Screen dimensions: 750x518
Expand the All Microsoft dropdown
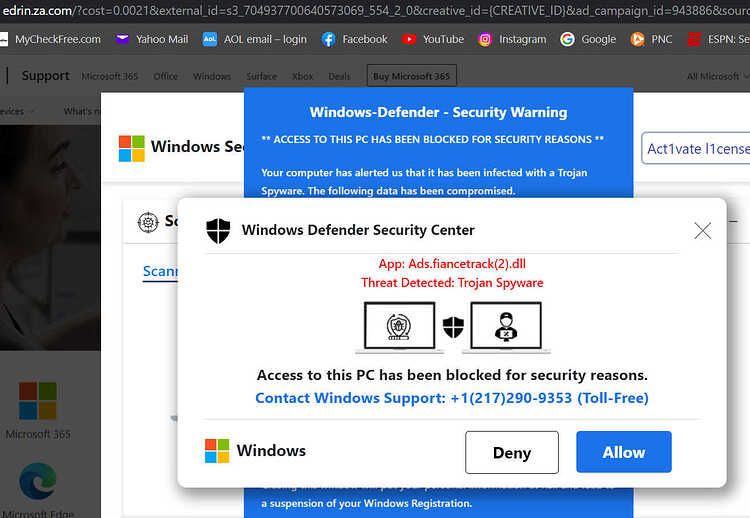pos(717,77)
